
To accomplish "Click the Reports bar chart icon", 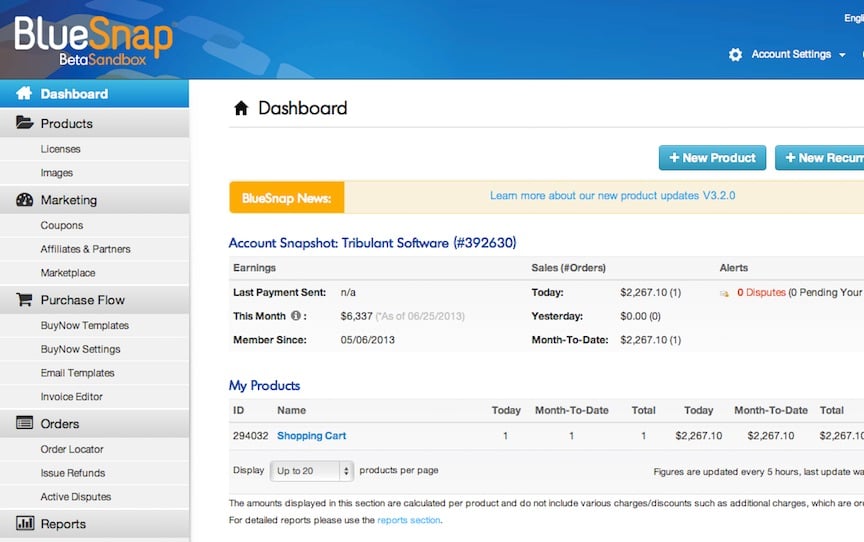I will [25, 523].
